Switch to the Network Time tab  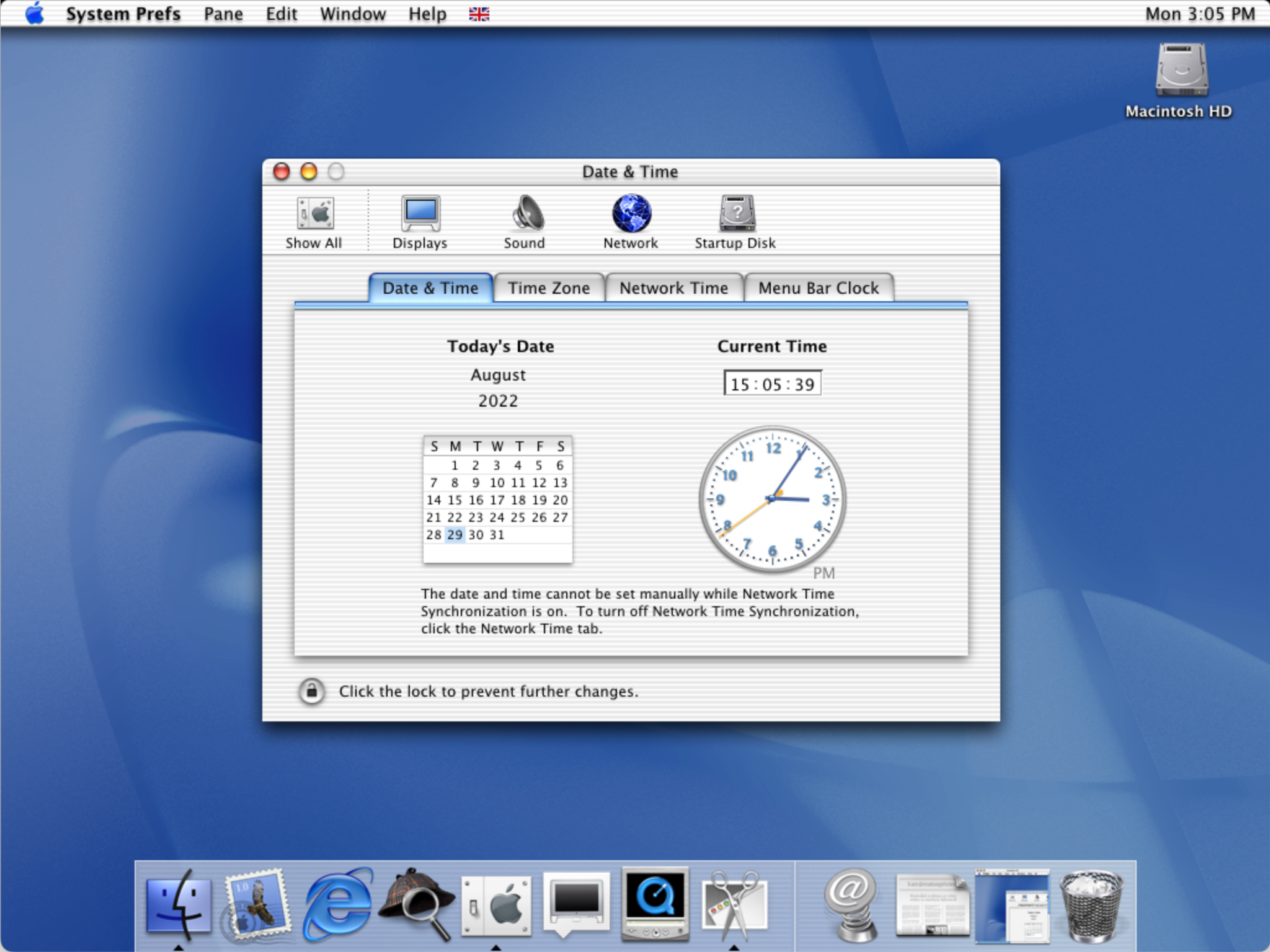tap(674, 288)
